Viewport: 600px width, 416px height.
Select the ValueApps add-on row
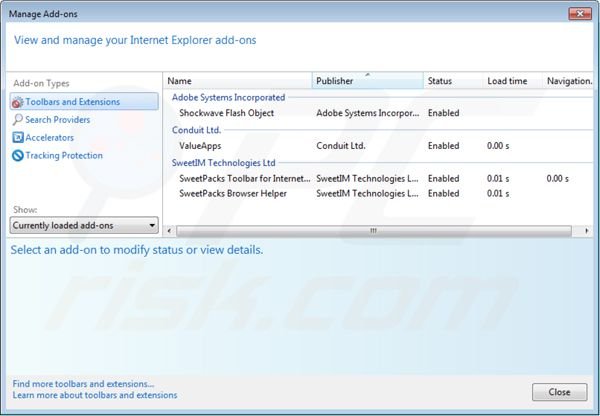378,146
